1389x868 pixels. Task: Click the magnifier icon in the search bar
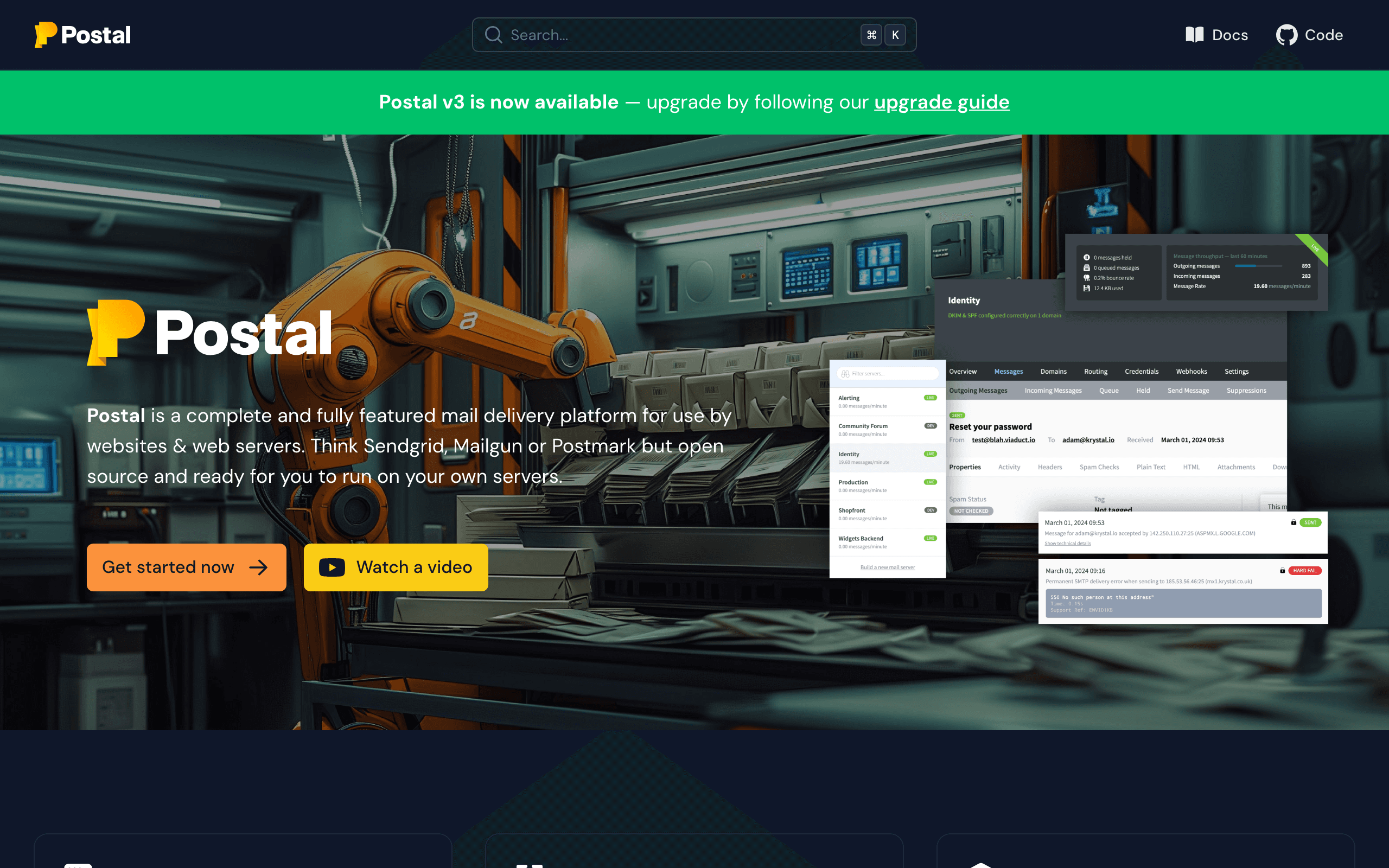point(493,34)
